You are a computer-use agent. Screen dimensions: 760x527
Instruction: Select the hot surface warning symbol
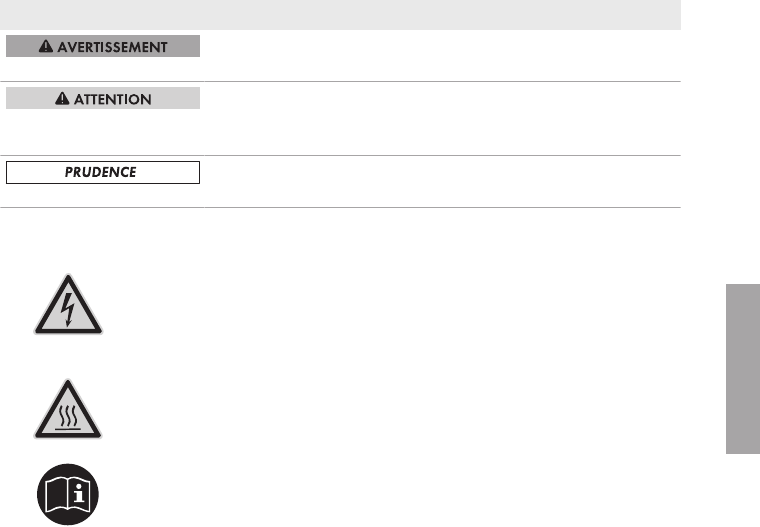pos(68,409)
